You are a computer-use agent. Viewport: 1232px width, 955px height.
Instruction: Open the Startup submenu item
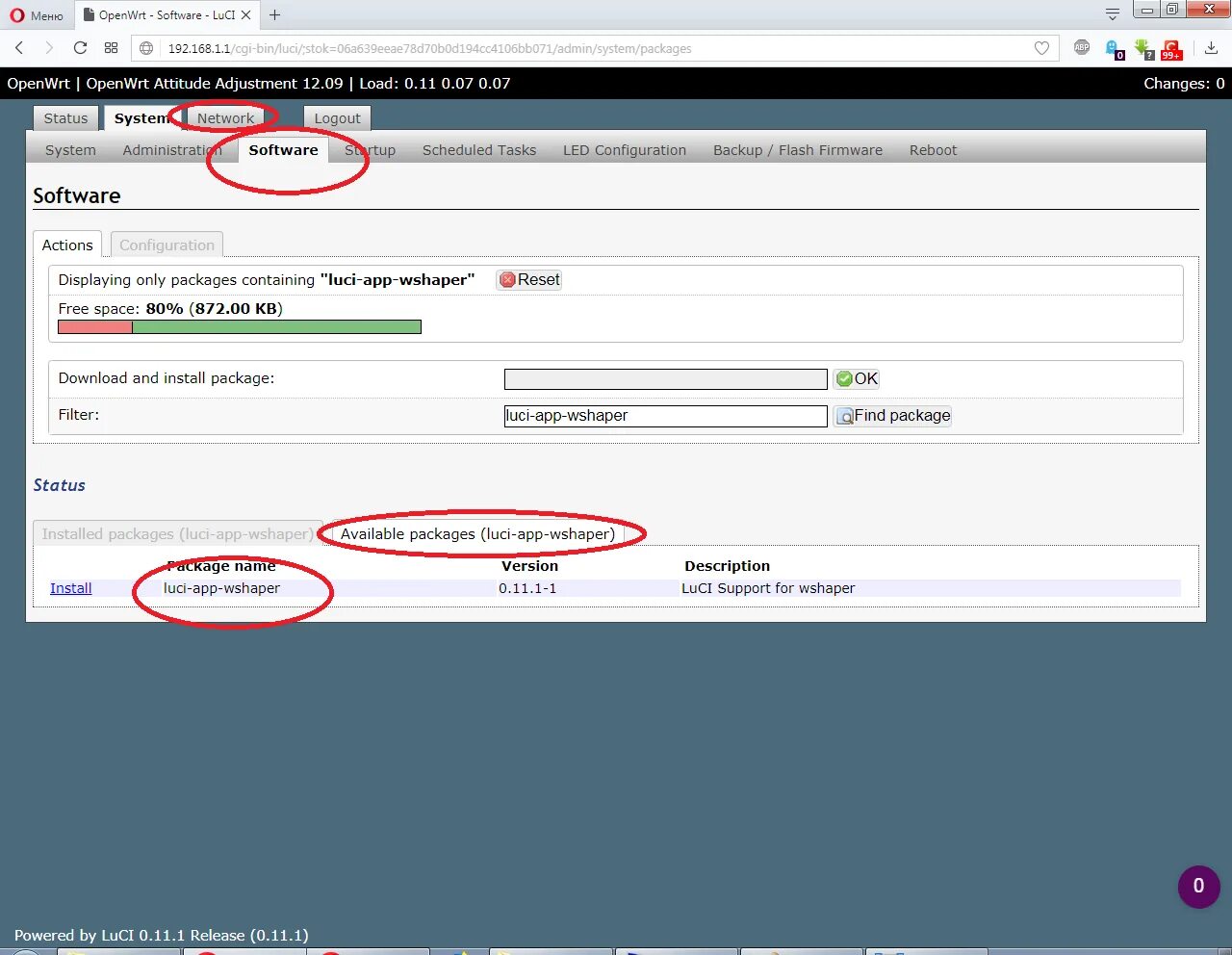pos(371,150)
